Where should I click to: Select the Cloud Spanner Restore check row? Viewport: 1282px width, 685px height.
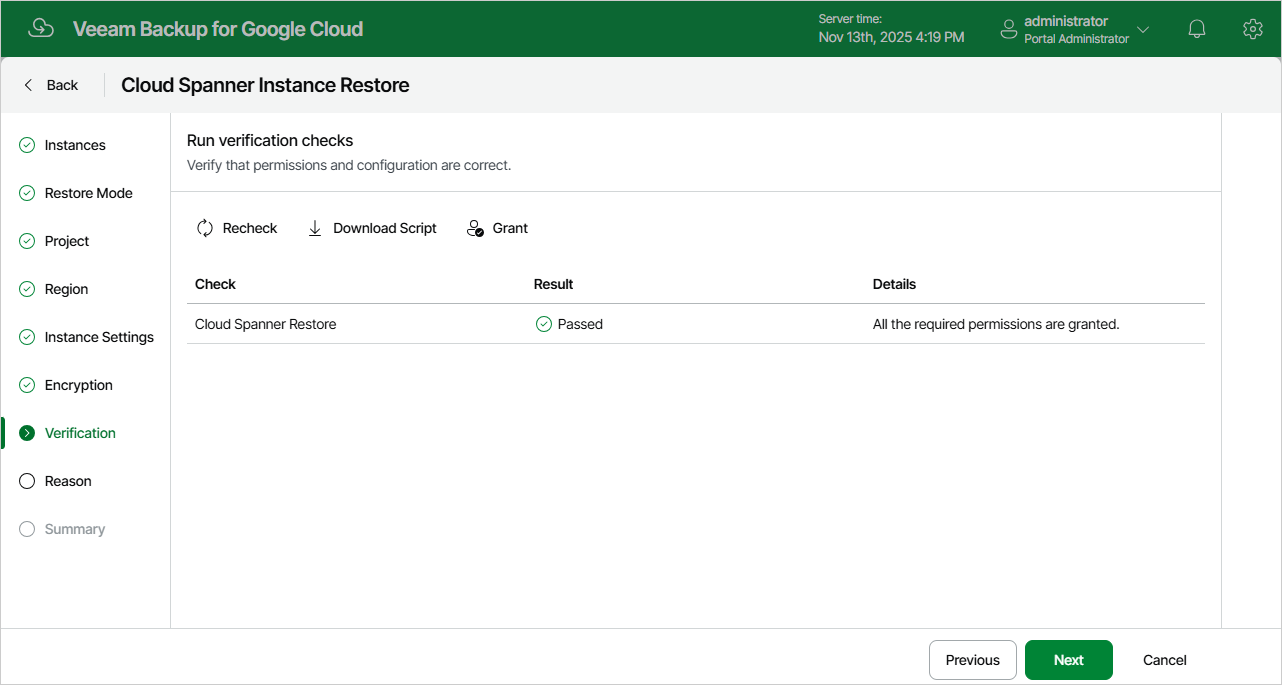tap(696, 324)
